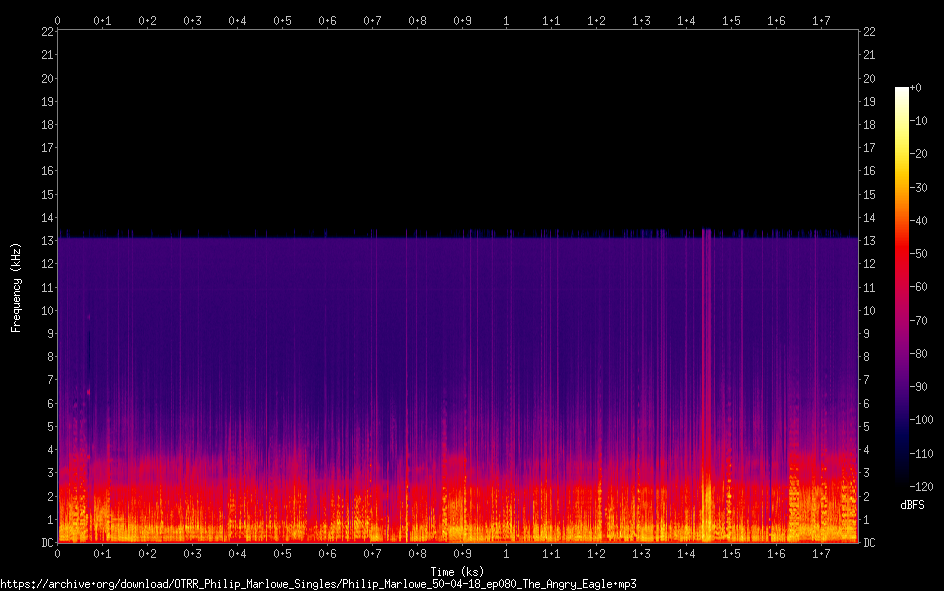
Task: Select the 1.7 tick on the top time axis
Action: [821, 20]
